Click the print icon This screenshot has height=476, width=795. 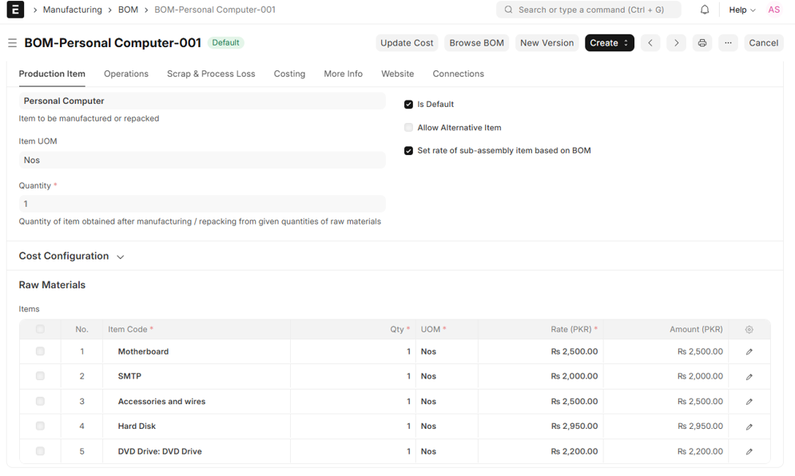tap(702, 43)
